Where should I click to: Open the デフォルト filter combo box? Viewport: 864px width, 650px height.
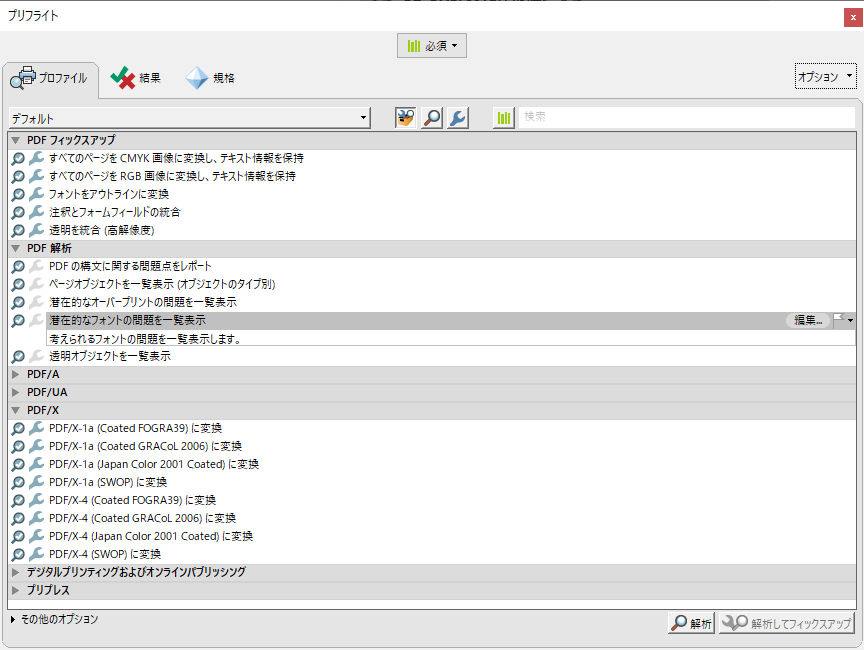tap(190, 118)
